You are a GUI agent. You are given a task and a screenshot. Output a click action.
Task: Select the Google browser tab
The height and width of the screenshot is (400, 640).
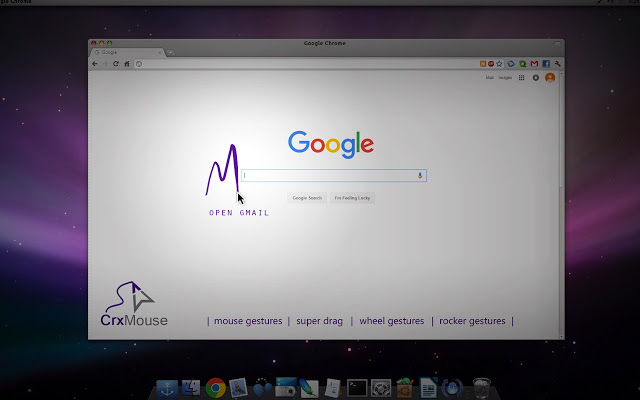[x=127, y=52]
